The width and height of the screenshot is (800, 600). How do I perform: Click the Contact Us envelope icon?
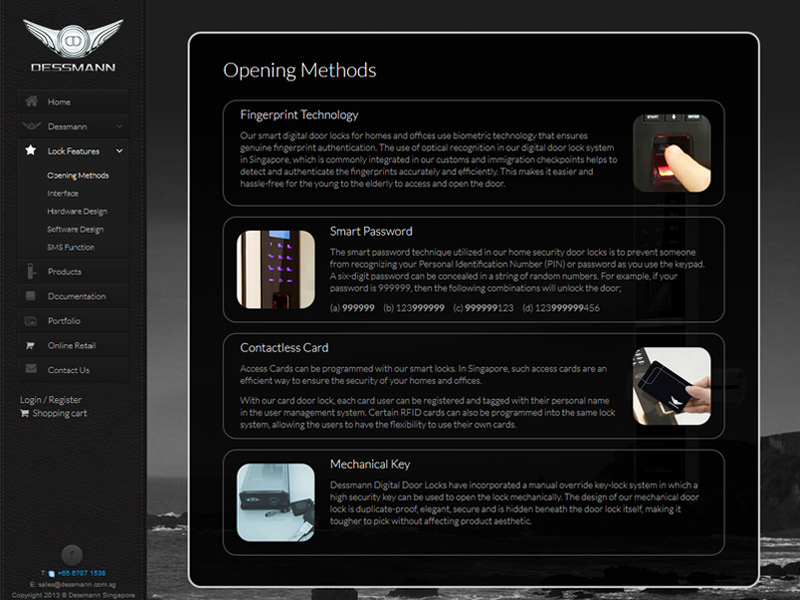pyautogui.click(x=31, y=368)
